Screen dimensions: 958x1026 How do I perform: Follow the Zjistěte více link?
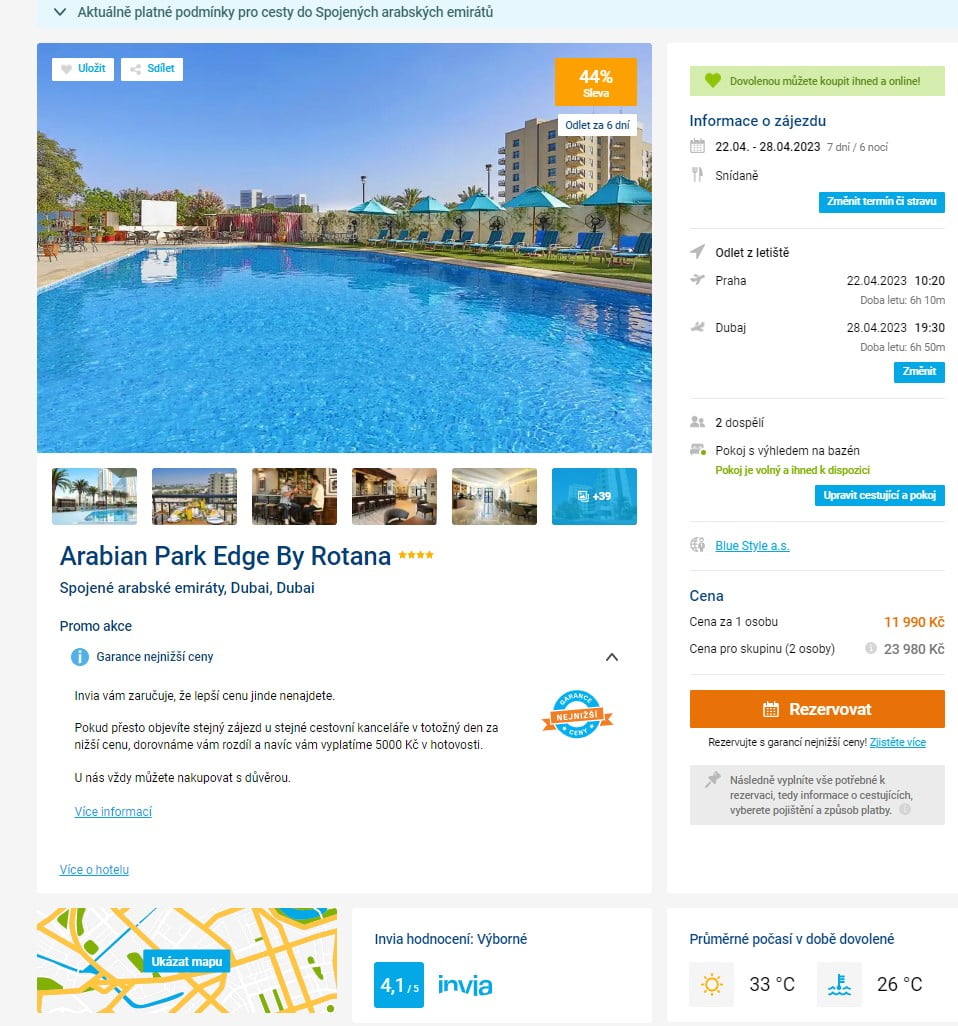(x=898, y=742)
